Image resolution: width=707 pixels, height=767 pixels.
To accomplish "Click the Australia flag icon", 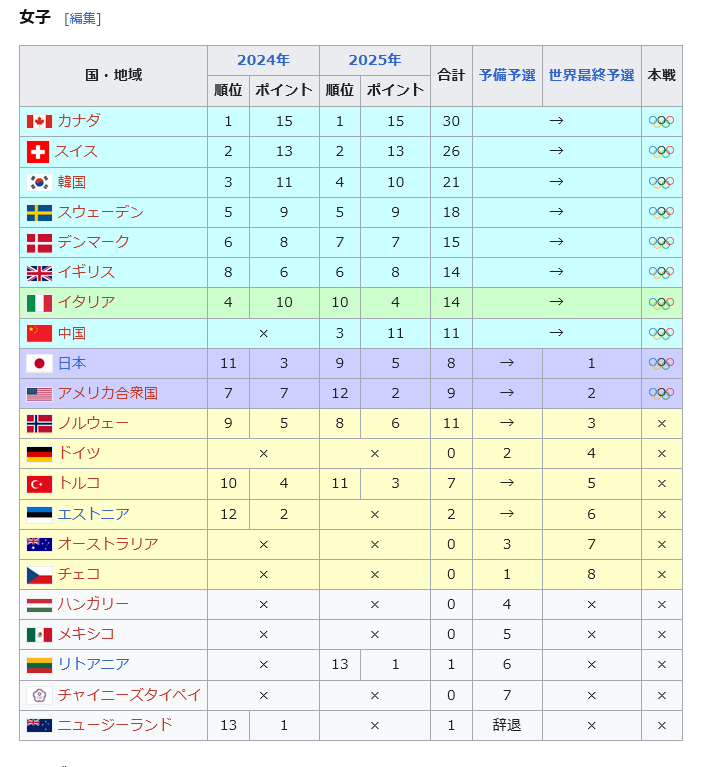I will point(39,544).
